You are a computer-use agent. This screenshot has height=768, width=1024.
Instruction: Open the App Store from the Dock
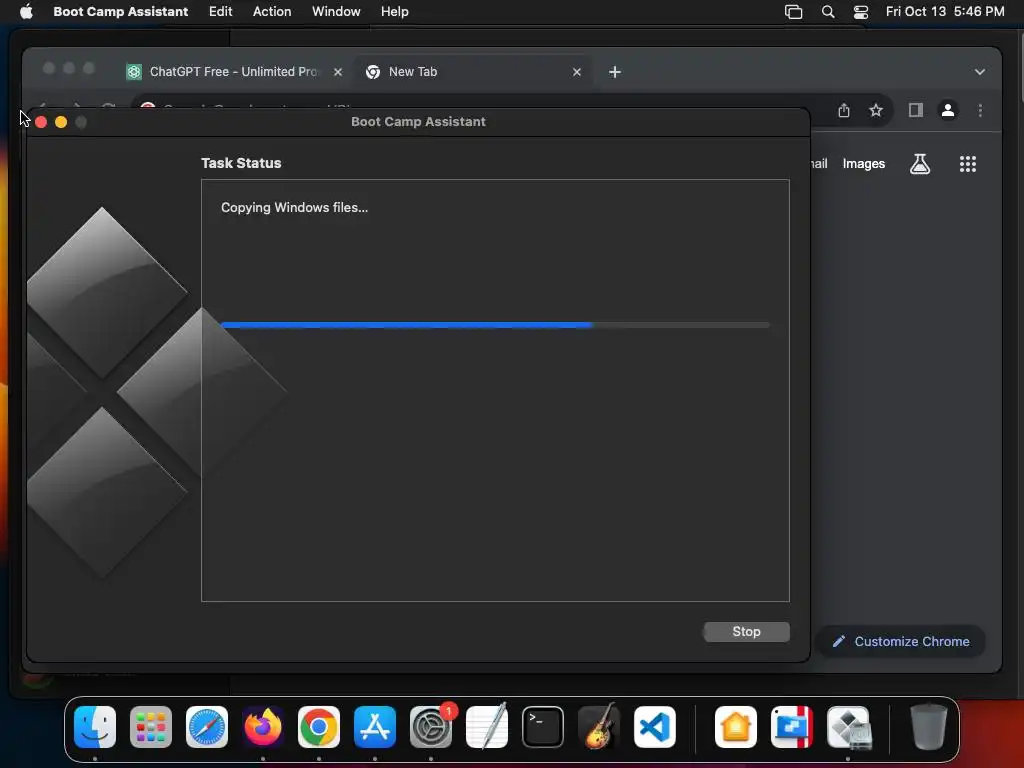click(375, 727)
